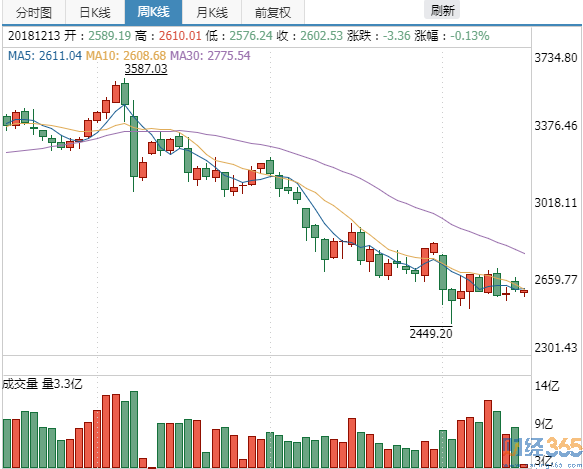Click the MA30: 2775.54 label
The image size is (583, 469).
[210, 56]
